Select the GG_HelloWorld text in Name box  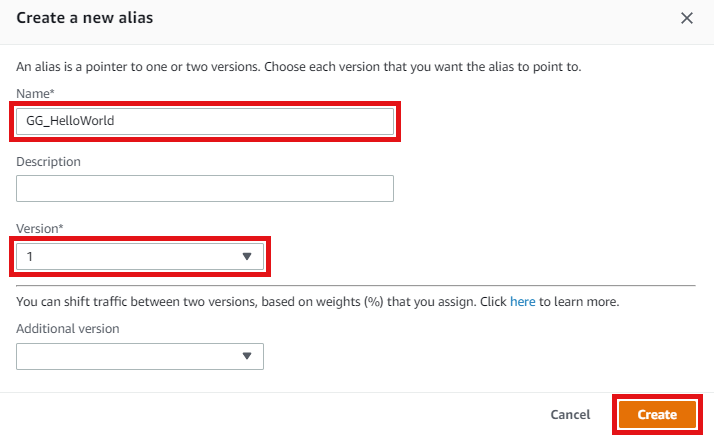click(x=70, y=121)
